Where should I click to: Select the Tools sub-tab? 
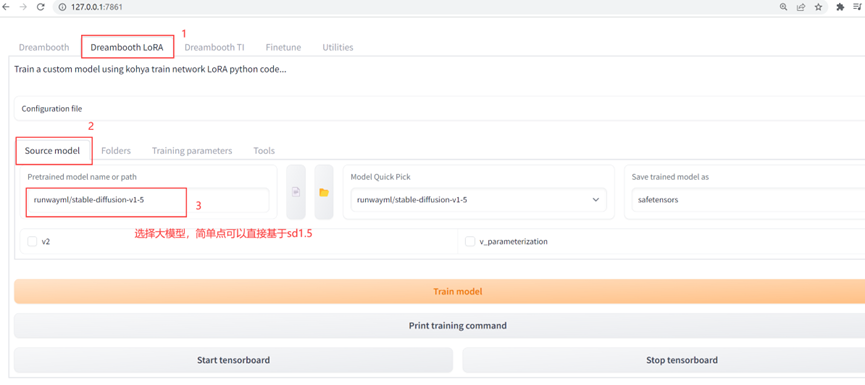264,151
